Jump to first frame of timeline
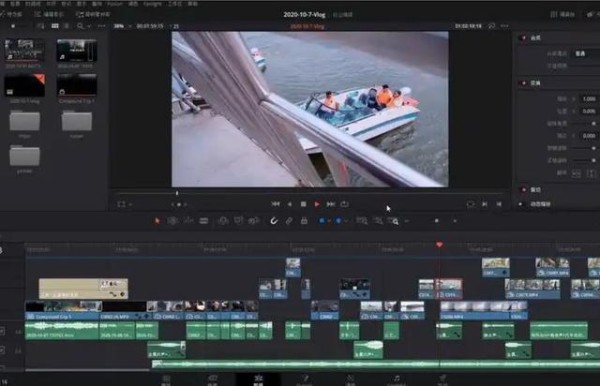 point(275,204)
